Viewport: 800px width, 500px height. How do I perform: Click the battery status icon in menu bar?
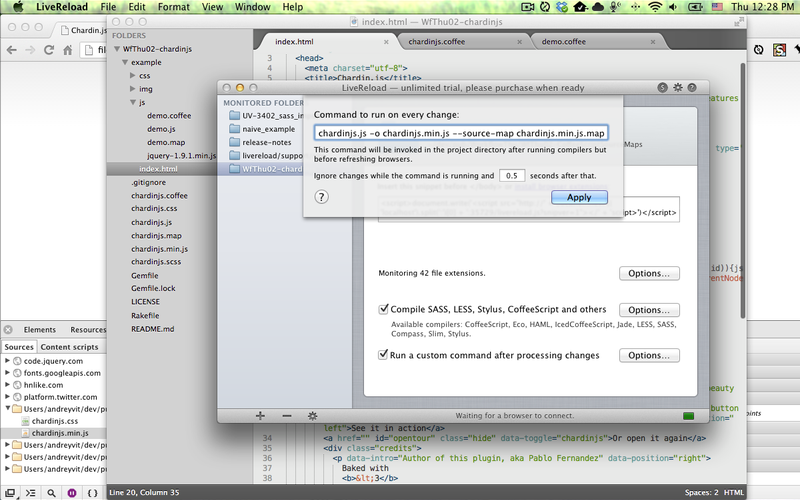coord(695,7)
